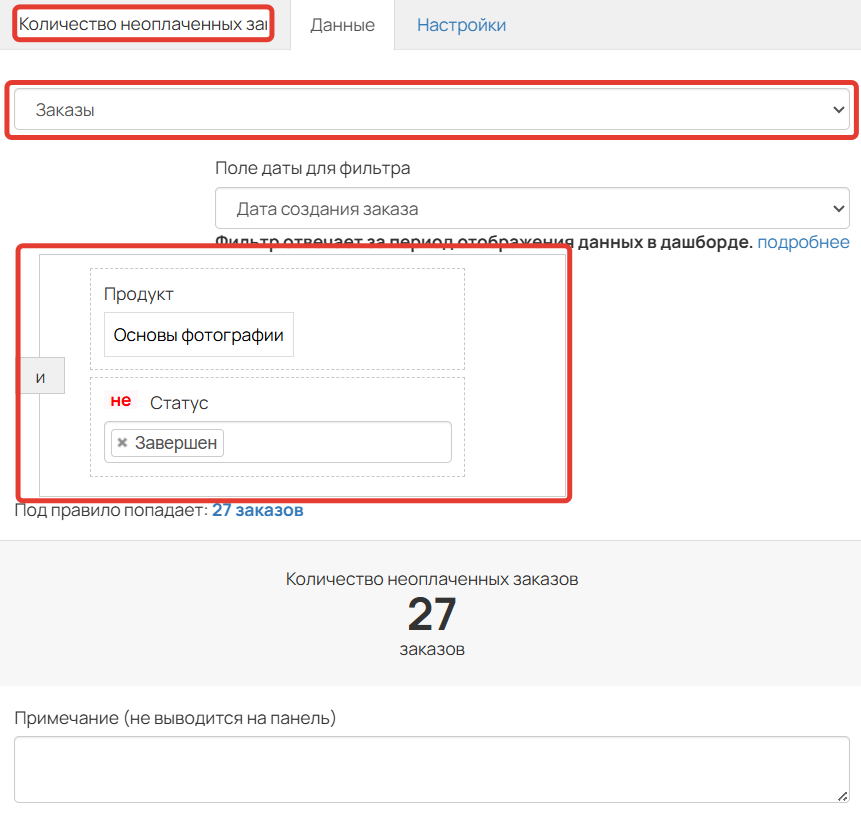Viewport: 861px width, 817px height.
Task: Click the Поле даты для фильтра label
Action: pyautogui.click(x=312, y=168)
